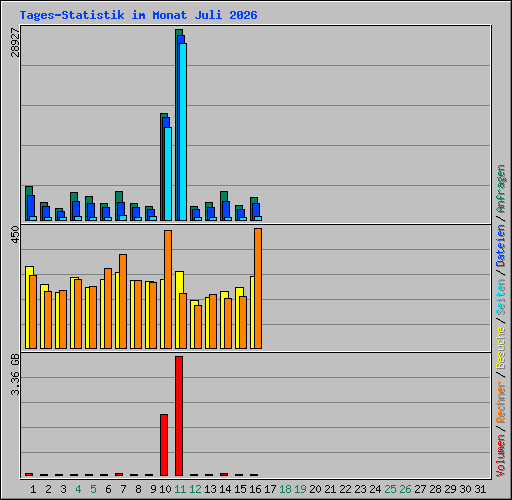This screenshot has width=512, height=500.
Task: Click day 11 on the x-axis
Action: (180, 489)
